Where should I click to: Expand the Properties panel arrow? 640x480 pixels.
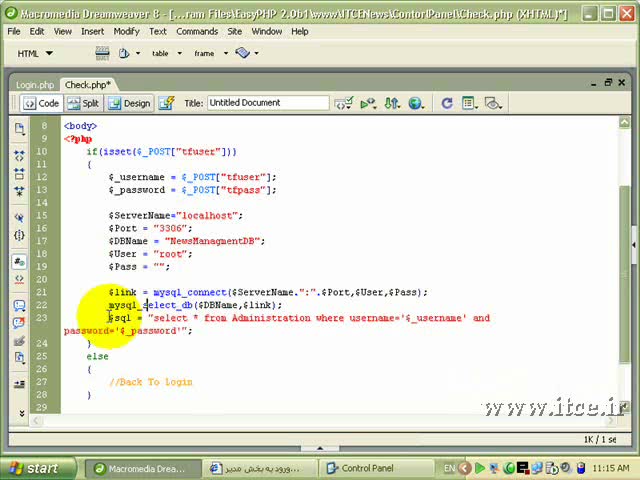click(320, 448)
